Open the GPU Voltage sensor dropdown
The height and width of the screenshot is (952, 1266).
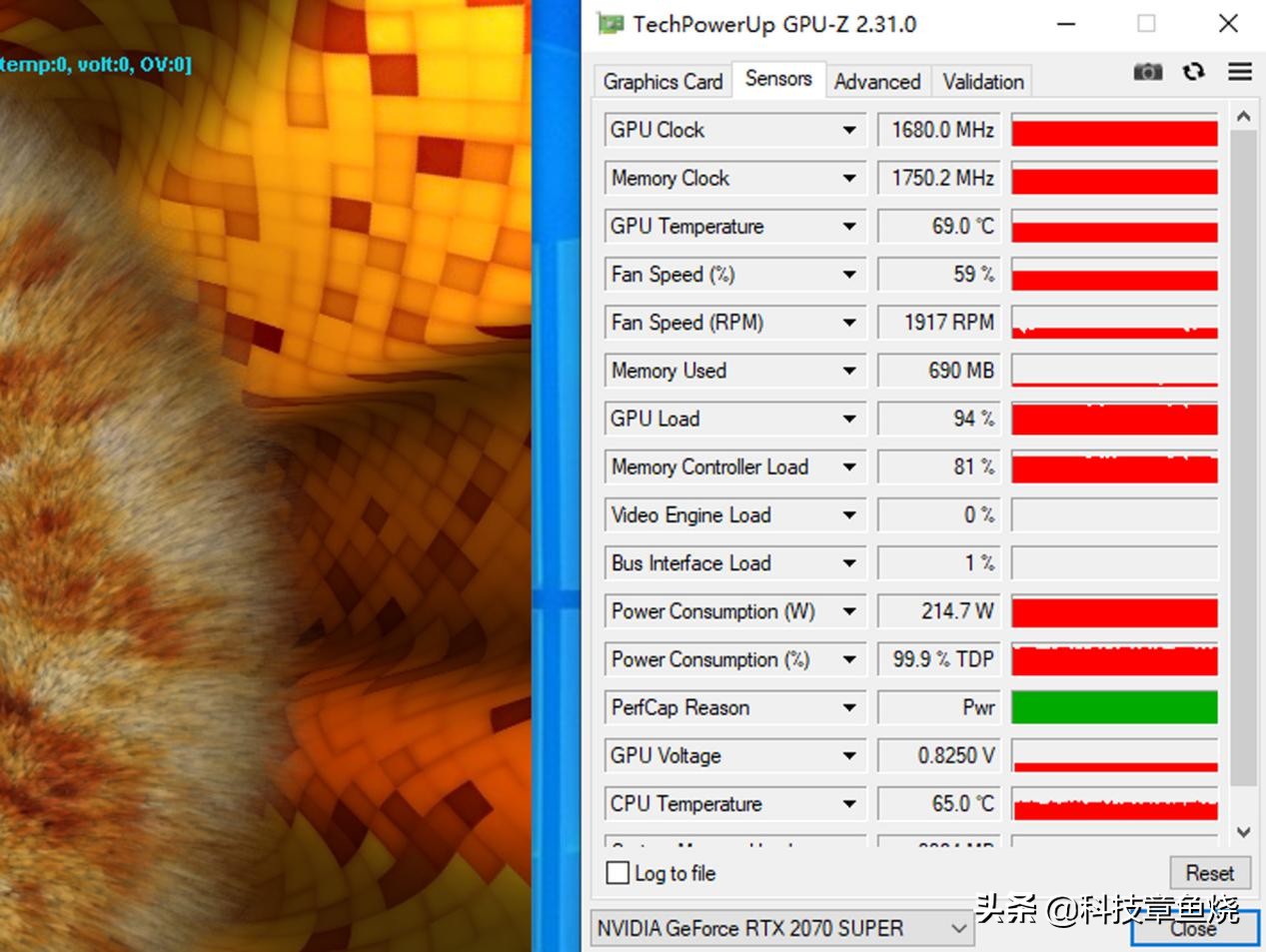coord(847,755)
